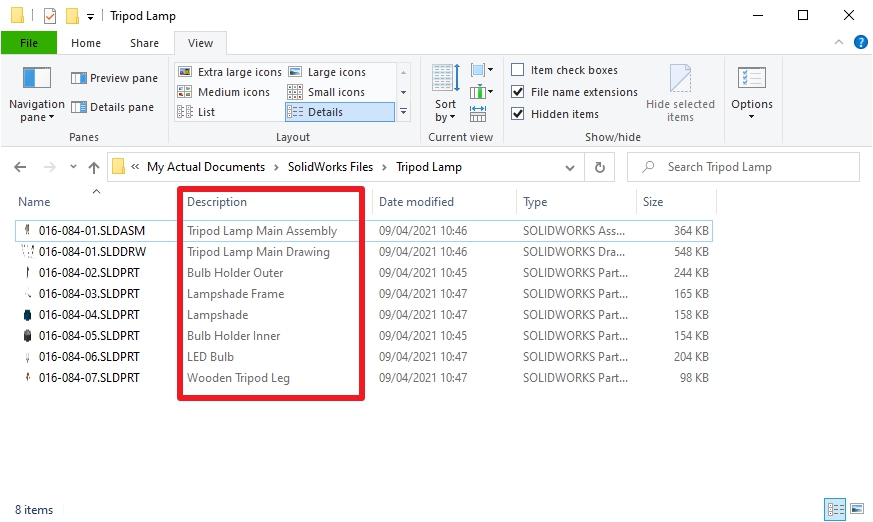Image resolution: width=873 pixels, height=522 pixels.
Task: Click the Refresh button beside address bar
Action: point(599,167)
